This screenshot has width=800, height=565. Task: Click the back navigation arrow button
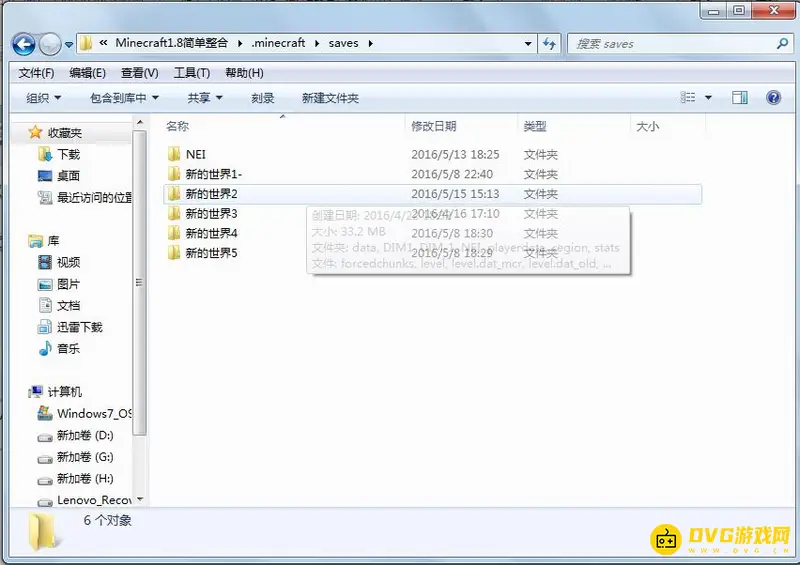[24, 44]
